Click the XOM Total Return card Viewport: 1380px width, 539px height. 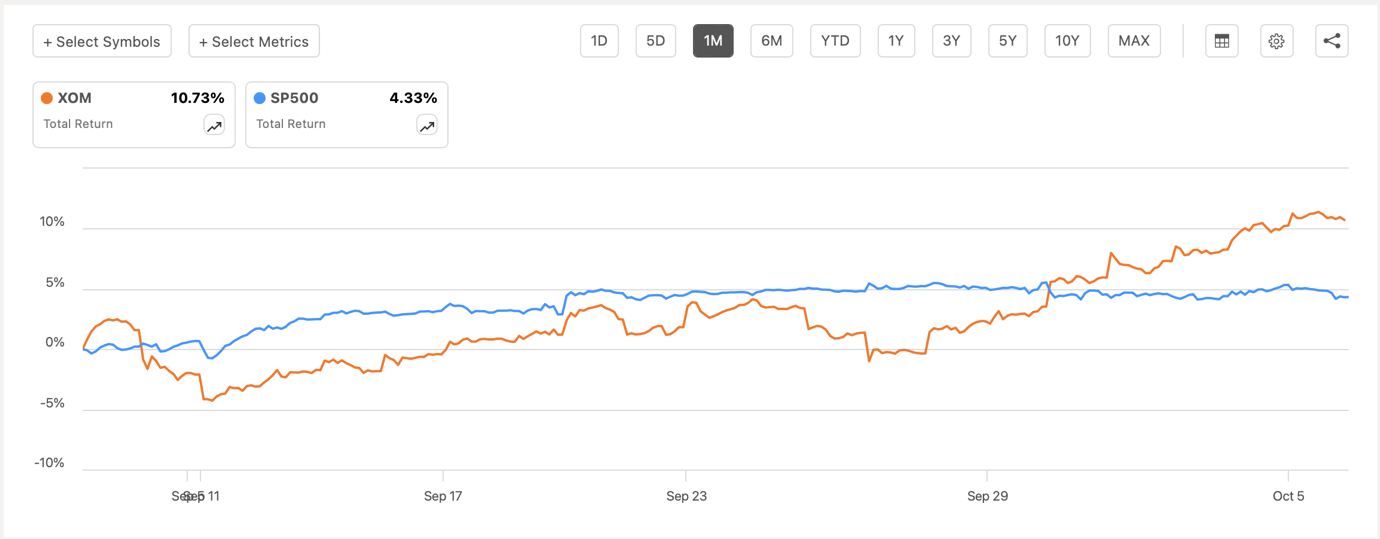120,114
